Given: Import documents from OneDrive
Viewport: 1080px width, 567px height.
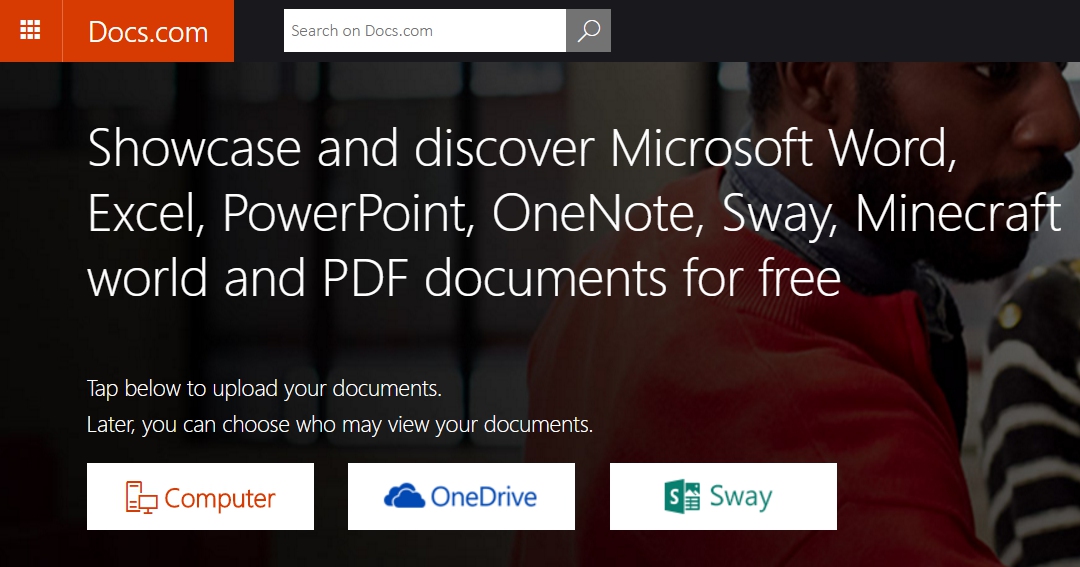Looking at the screenshot, I should pos(461,497).
